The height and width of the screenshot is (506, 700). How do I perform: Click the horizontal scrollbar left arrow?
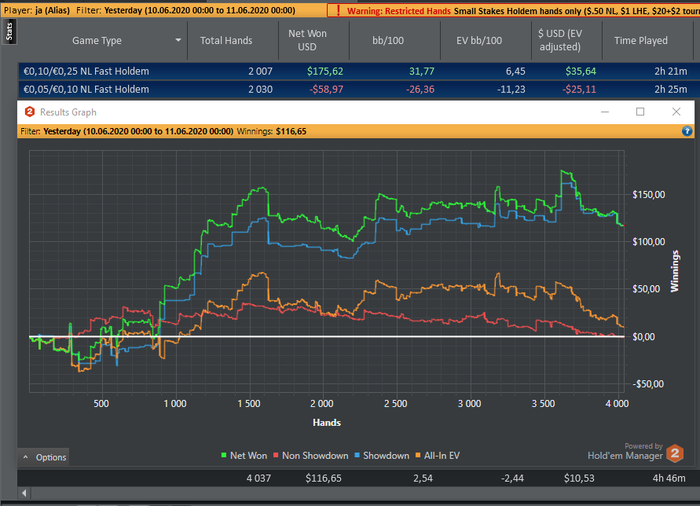(24, 493)
